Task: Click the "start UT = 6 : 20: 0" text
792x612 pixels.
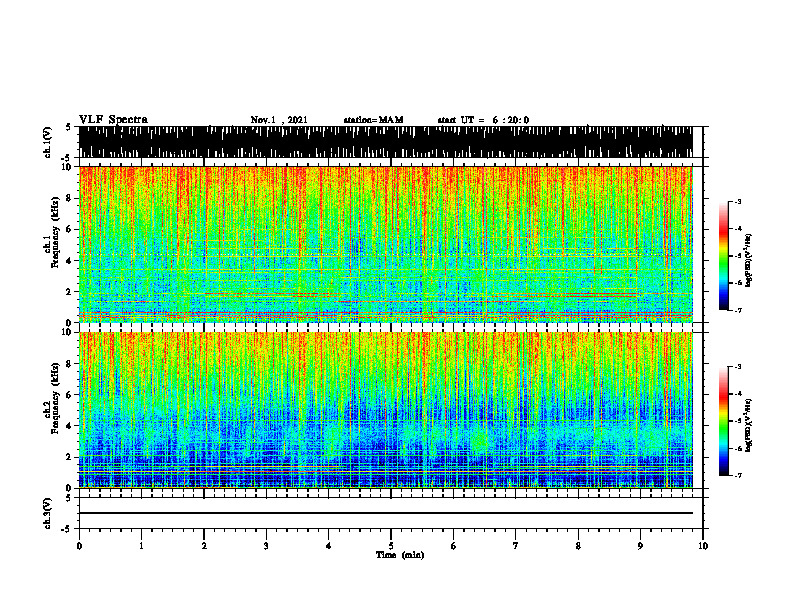Action: (483, 120)
